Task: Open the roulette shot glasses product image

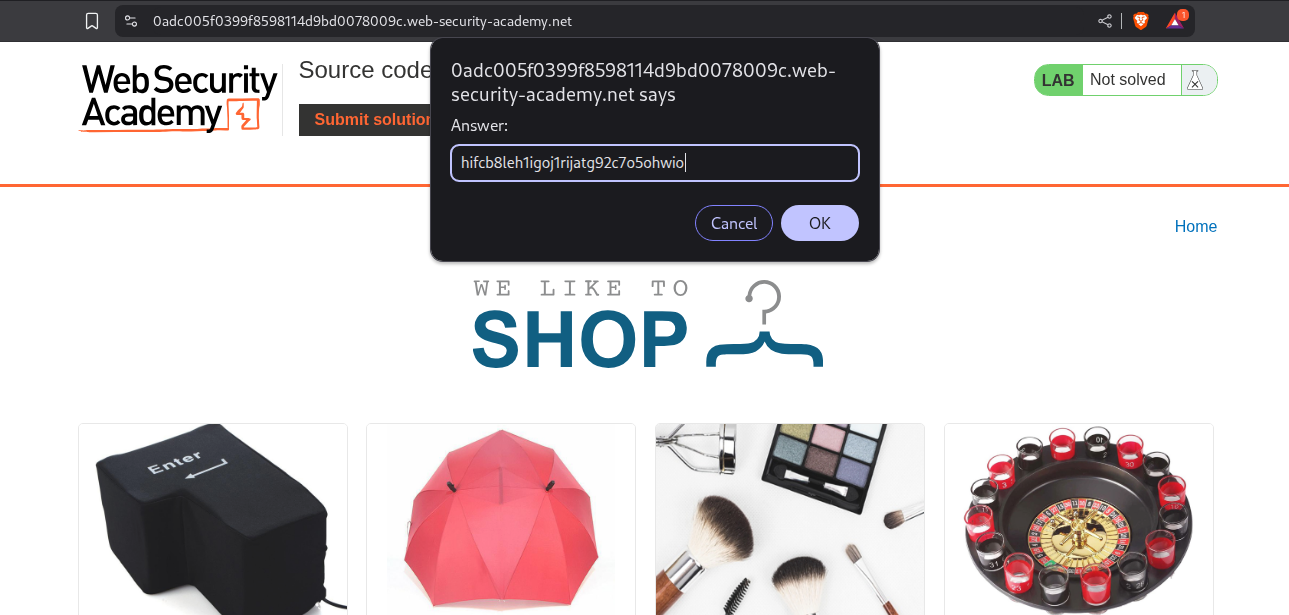Action: pyautogui.click(x=1079, y=519)
